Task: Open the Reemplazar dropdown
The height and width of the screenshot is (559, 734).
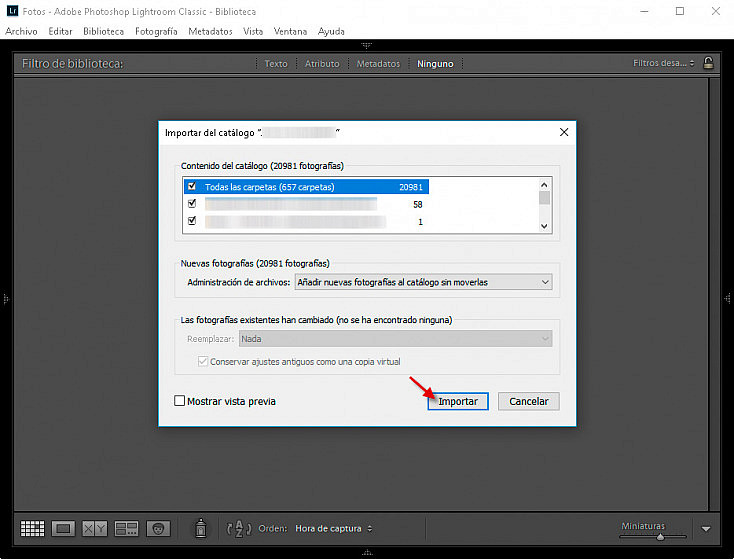Action: tap(395, 339)
